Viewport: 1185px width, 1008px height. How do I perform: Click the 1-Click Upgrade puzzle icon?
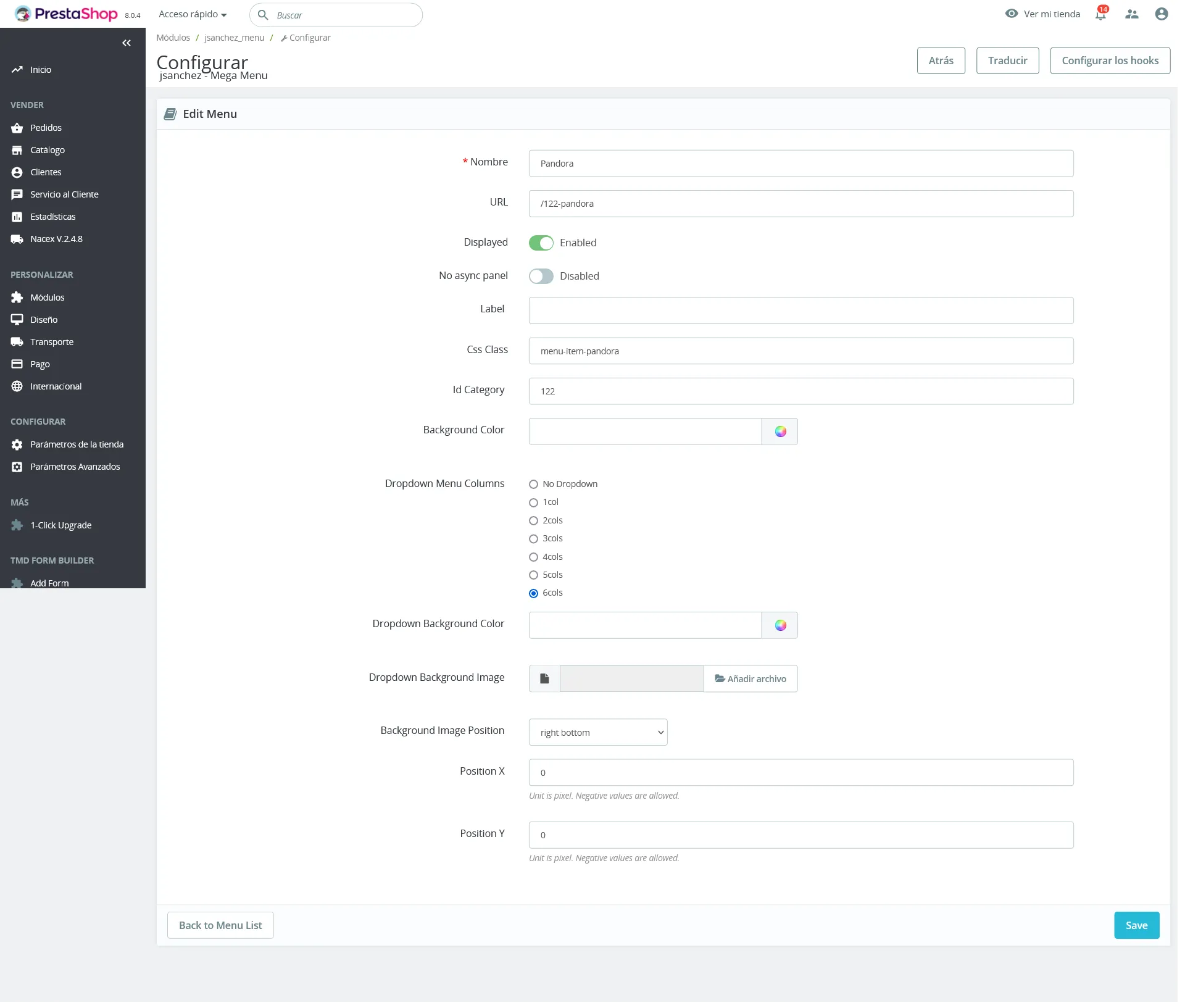17,525
